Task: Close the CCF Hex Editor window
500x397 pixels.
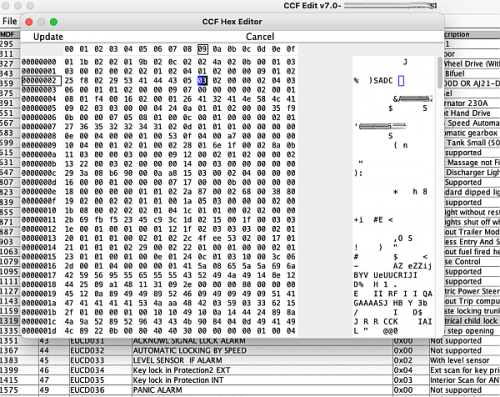Action: (x=29, y=22)
